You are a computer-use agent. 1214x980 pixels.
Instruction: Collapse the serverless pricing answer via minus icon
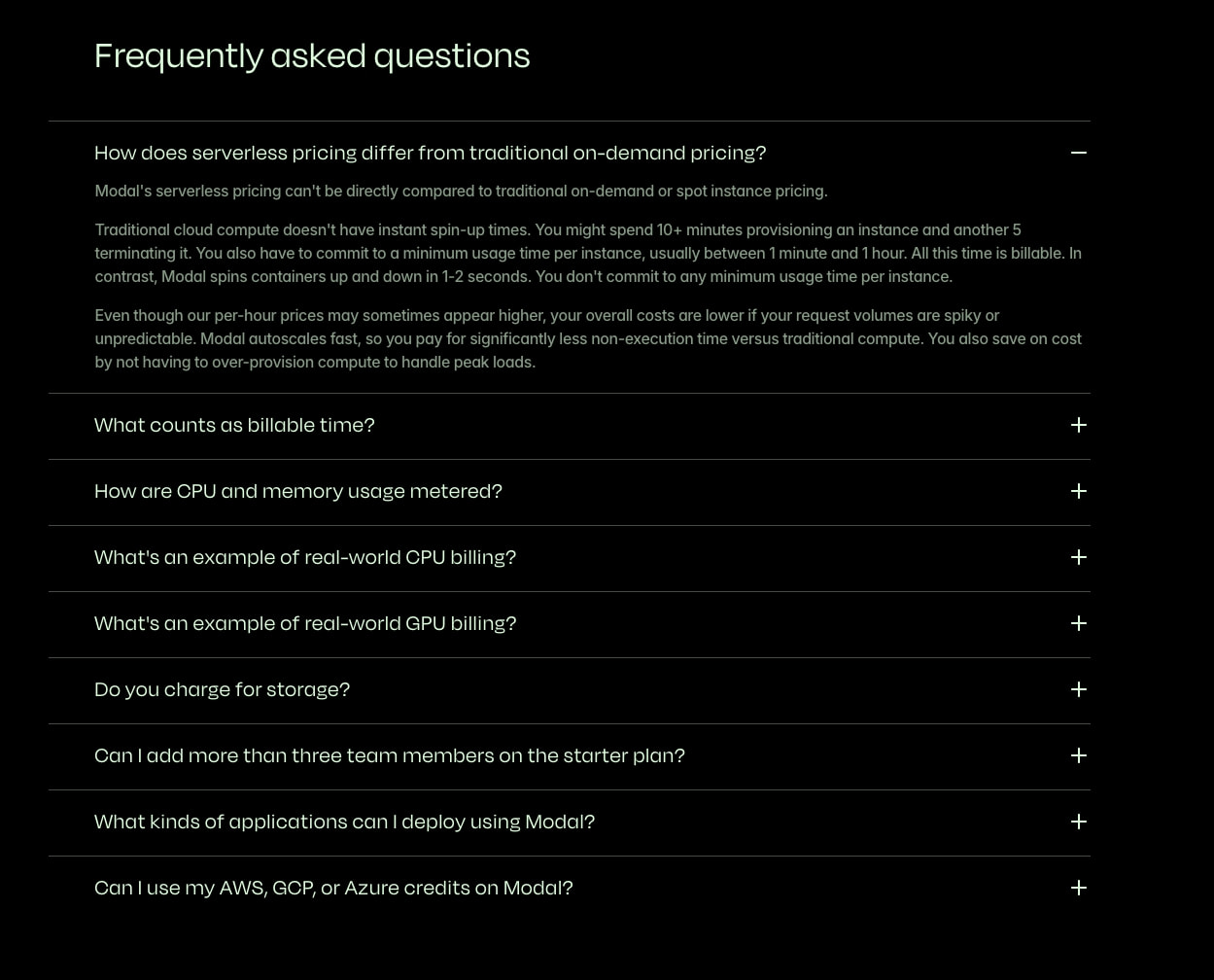1078,153
